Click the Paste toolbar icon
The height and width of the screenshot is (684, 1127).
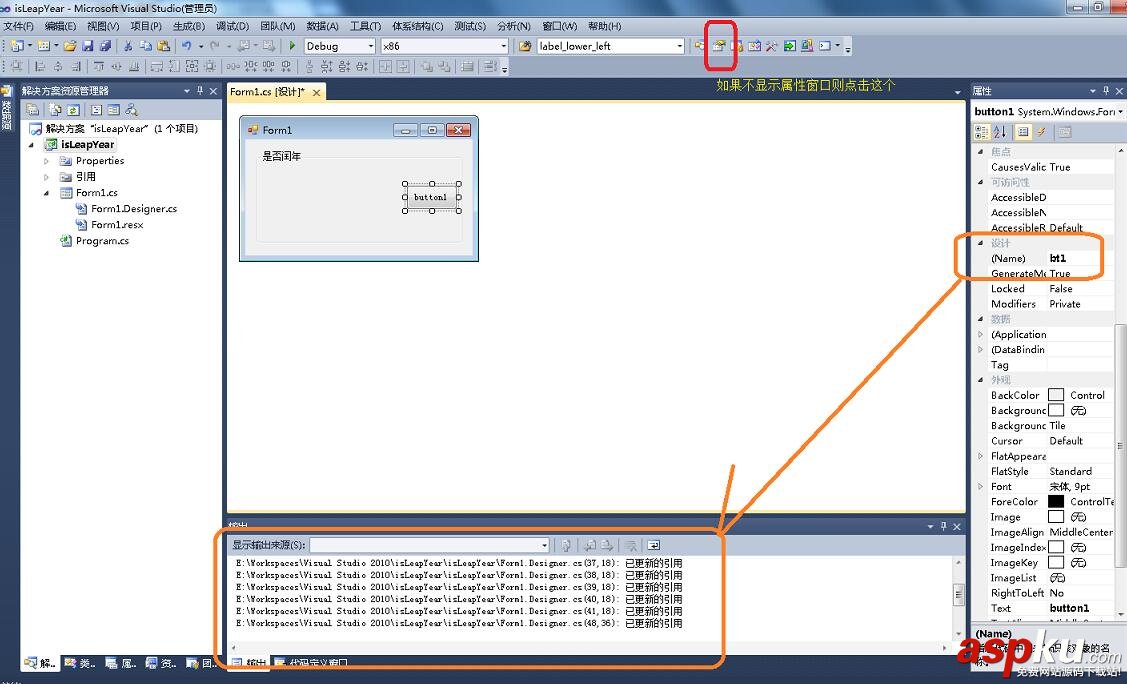(x=163, y=46)
